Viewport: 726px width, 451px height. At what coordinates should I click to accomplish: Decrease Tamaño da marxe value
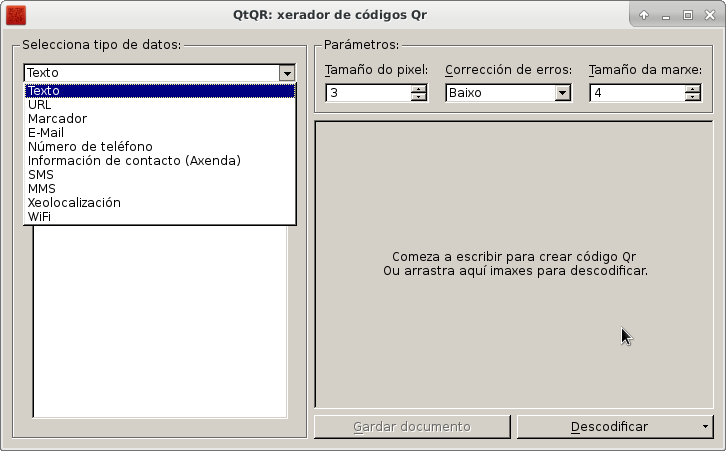coord(692,98)
